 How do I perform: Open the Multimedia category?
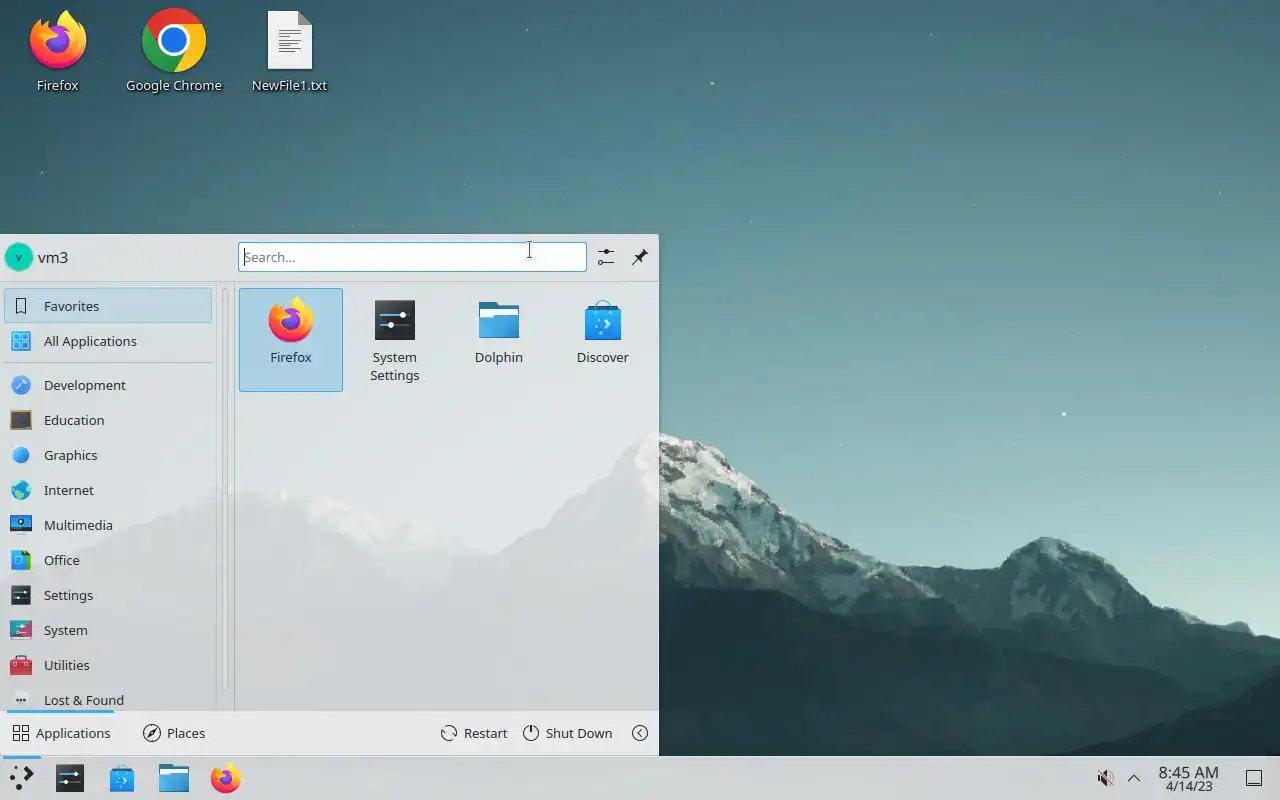tap(108, 525)
